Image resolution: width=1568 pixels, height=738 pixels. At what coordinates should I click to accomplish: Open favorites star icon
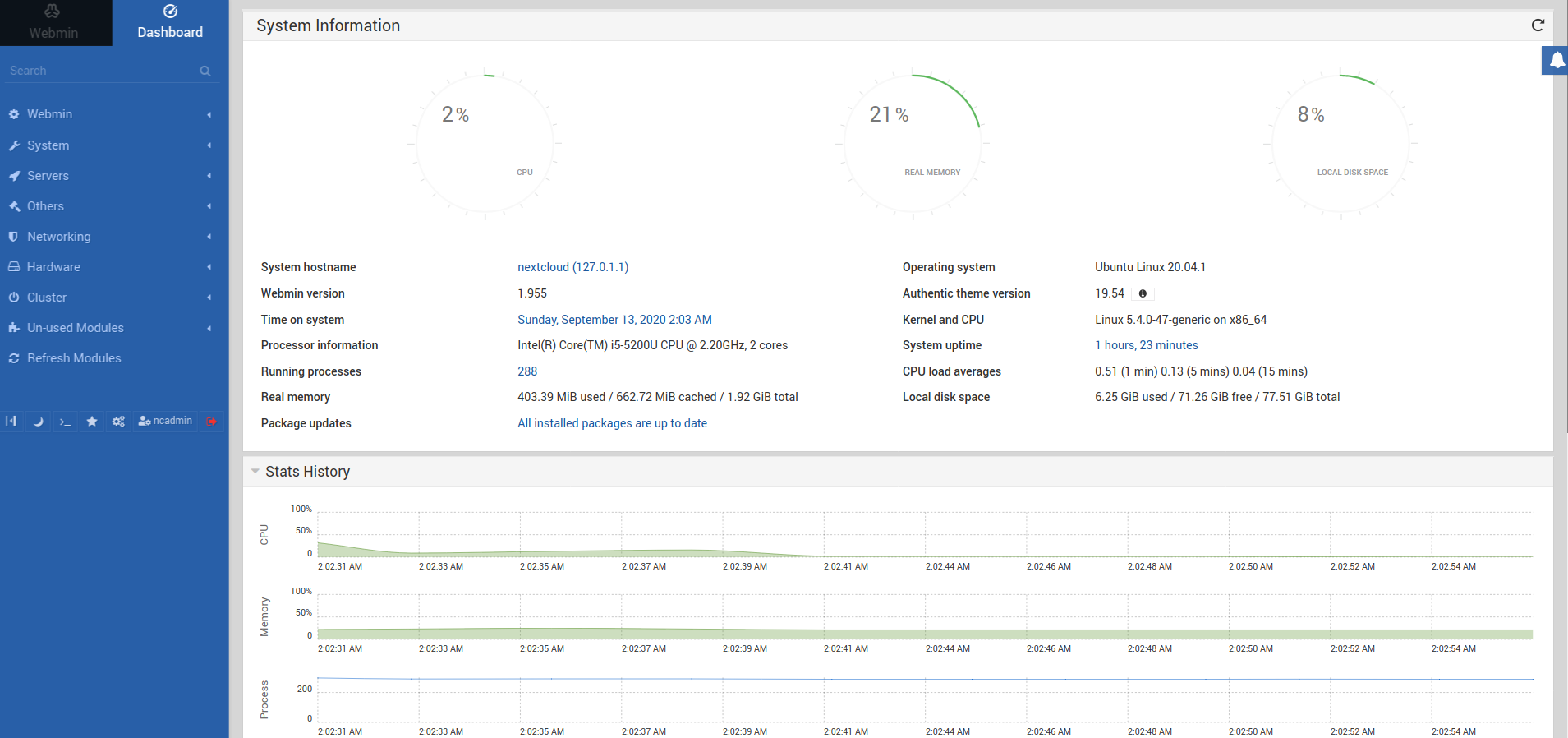[92, 421]
